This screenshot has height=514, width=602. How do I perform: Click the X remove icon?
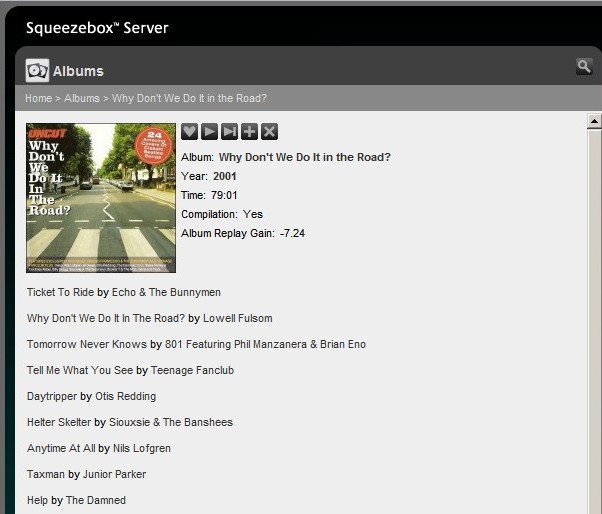(269, 131)
